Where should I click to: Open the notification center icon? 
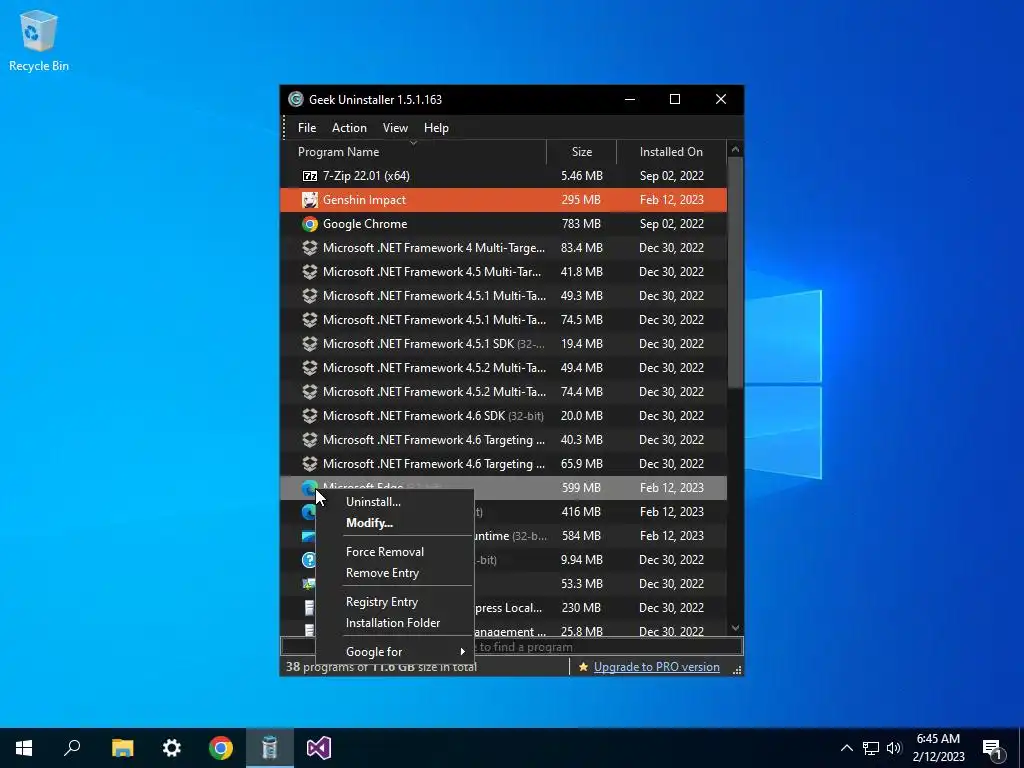[993, 749]
